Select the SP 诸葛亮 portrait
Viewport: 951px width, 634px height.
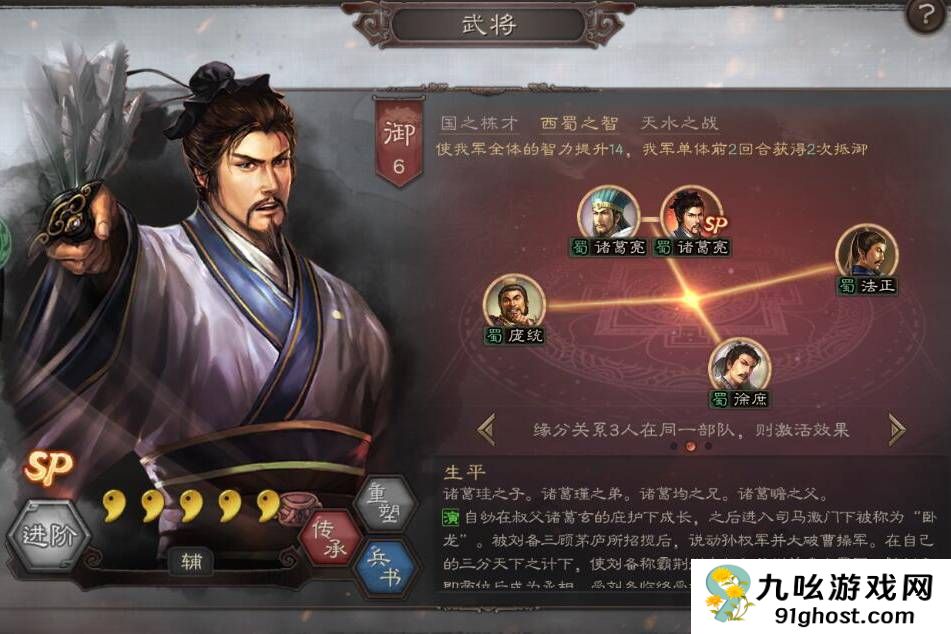pos(693,214)
